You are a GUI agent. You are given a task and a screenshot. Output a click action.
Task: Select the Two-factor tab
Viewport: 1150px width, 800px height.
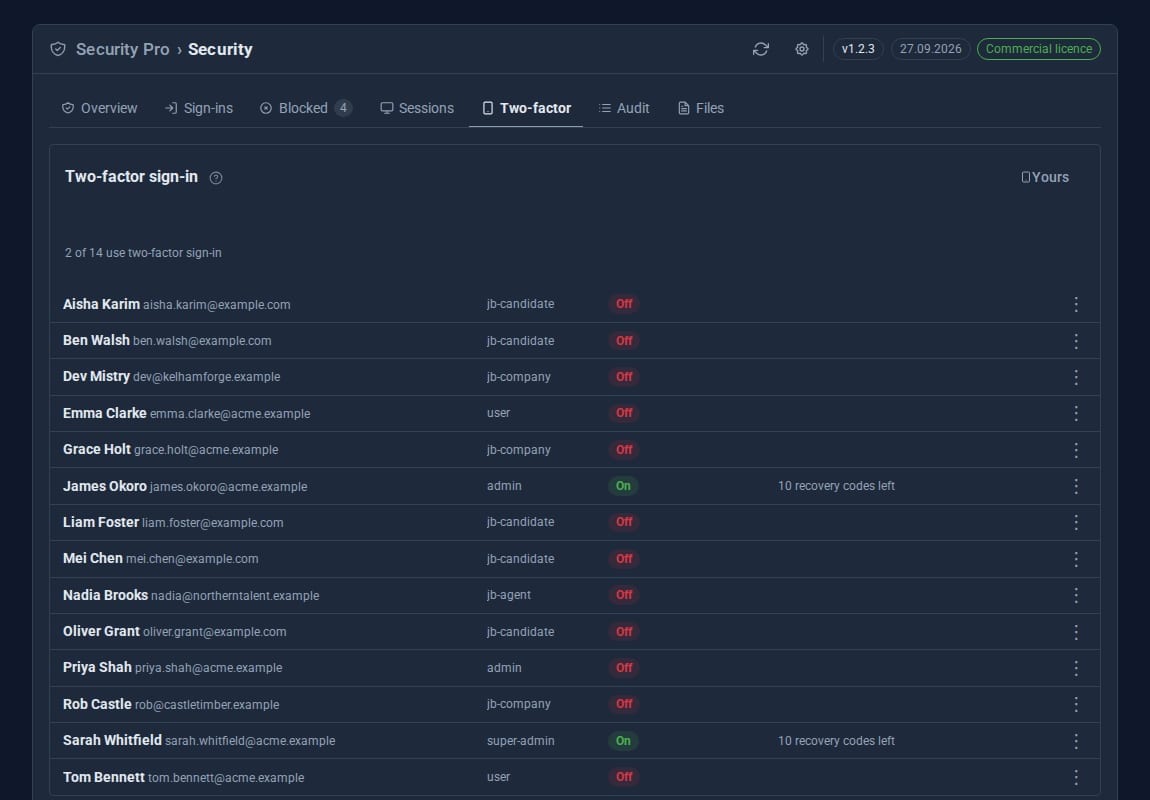(526, 109)
